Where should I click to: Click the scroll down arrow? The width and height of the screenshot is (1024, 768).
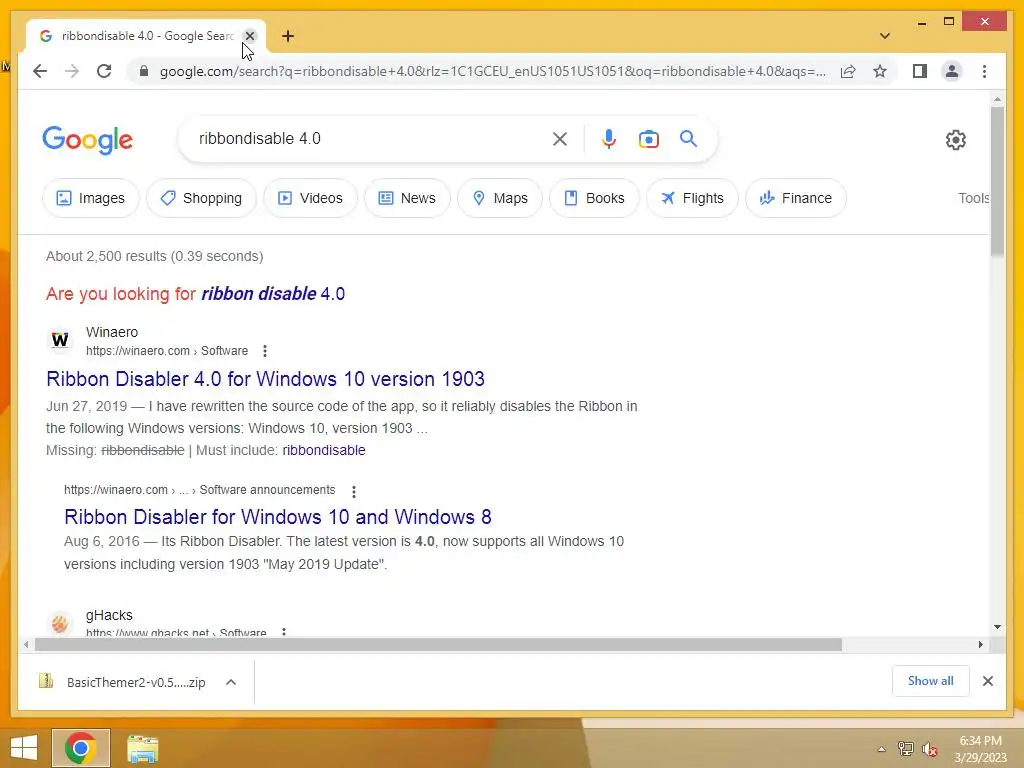[997, 627]
